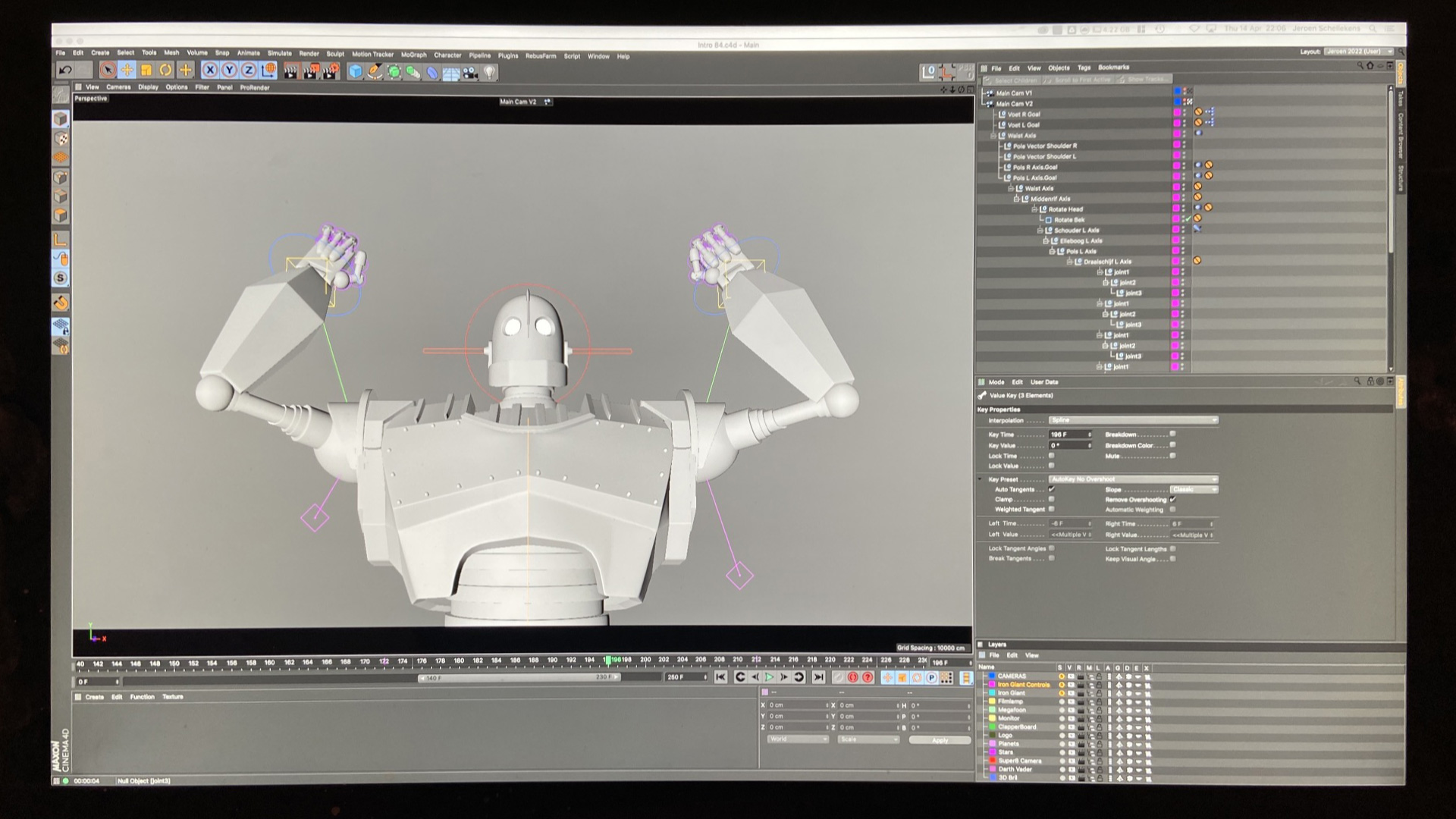Click the timeline preview range slider

click(519, 678)
